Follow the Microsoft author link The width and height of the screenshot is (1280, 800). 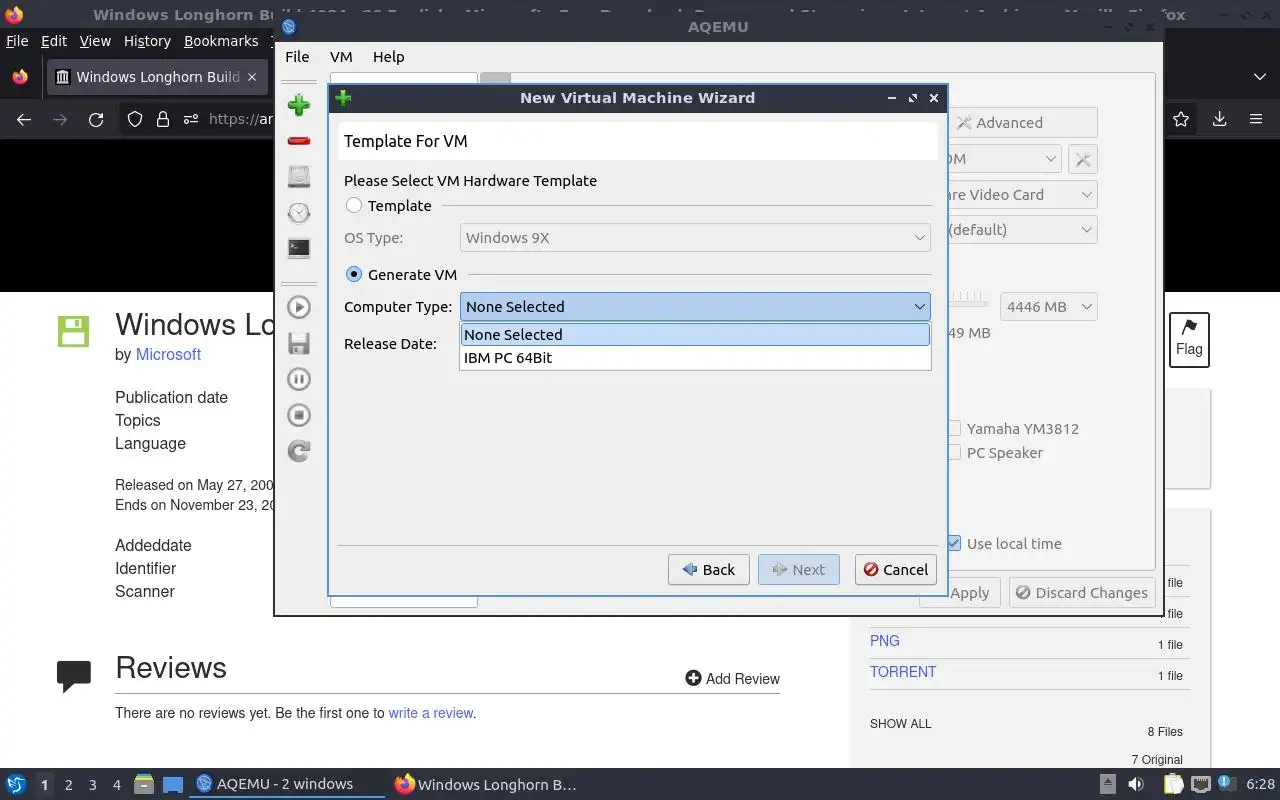tap(168, 354)
